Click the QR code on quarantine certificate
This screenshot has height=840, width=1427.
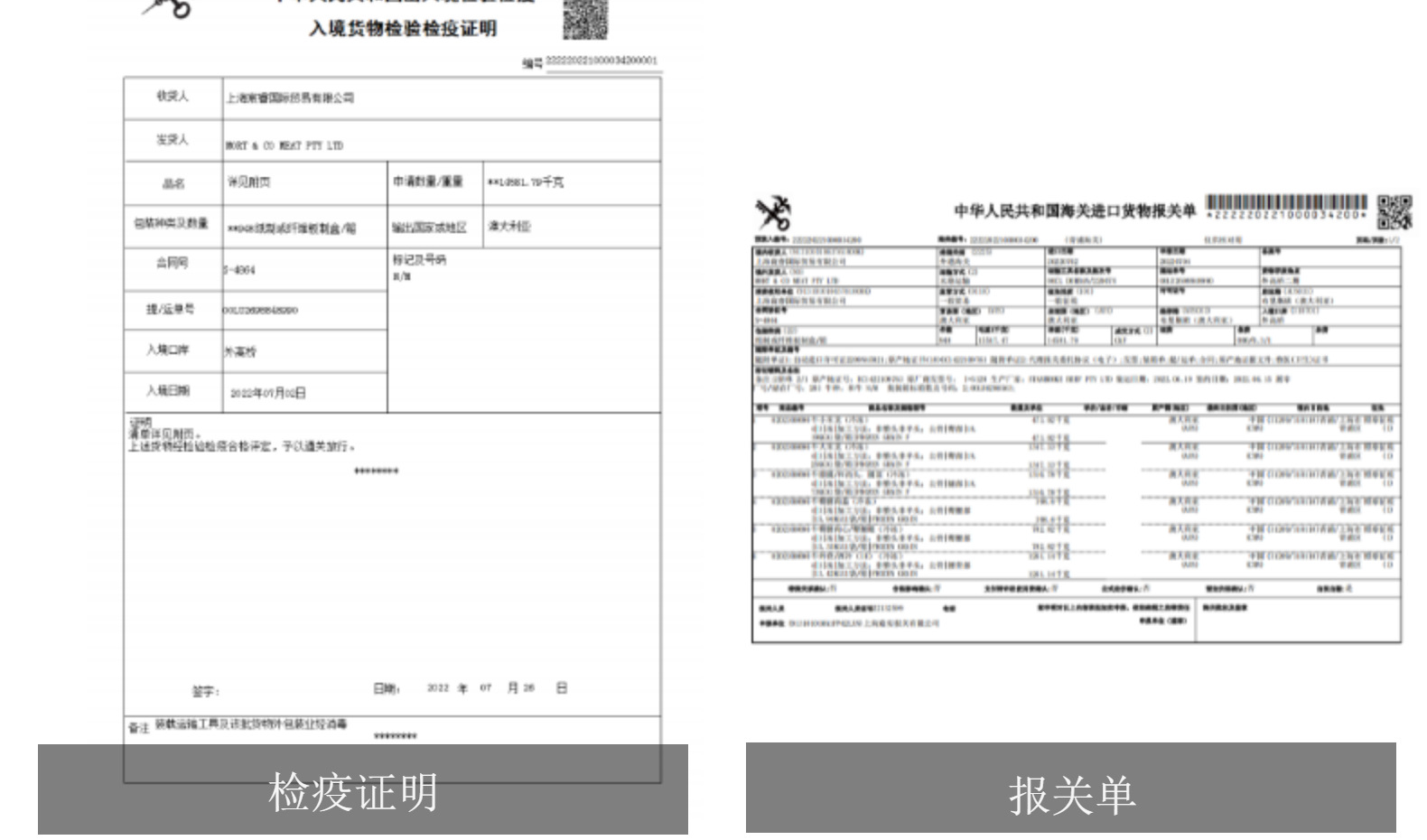(585, 19)
